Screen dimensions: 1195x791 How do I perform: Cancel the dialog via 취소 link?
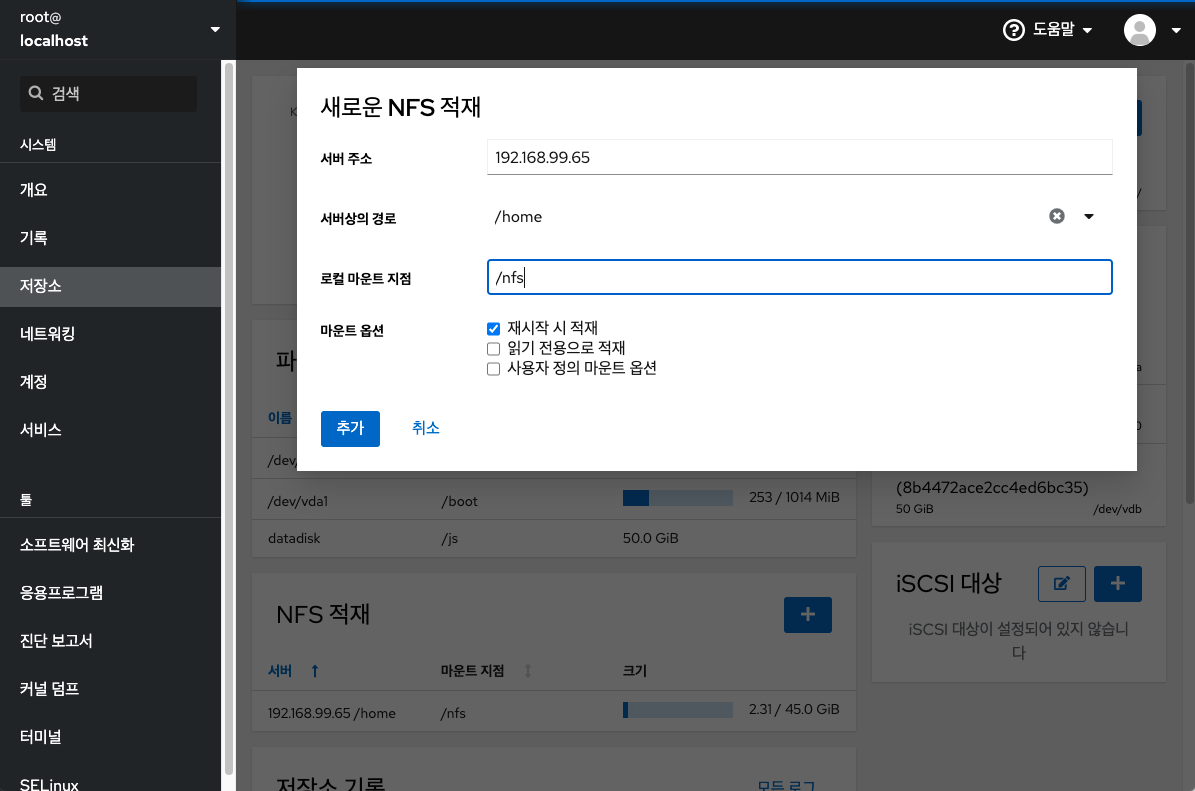[425, 428]
